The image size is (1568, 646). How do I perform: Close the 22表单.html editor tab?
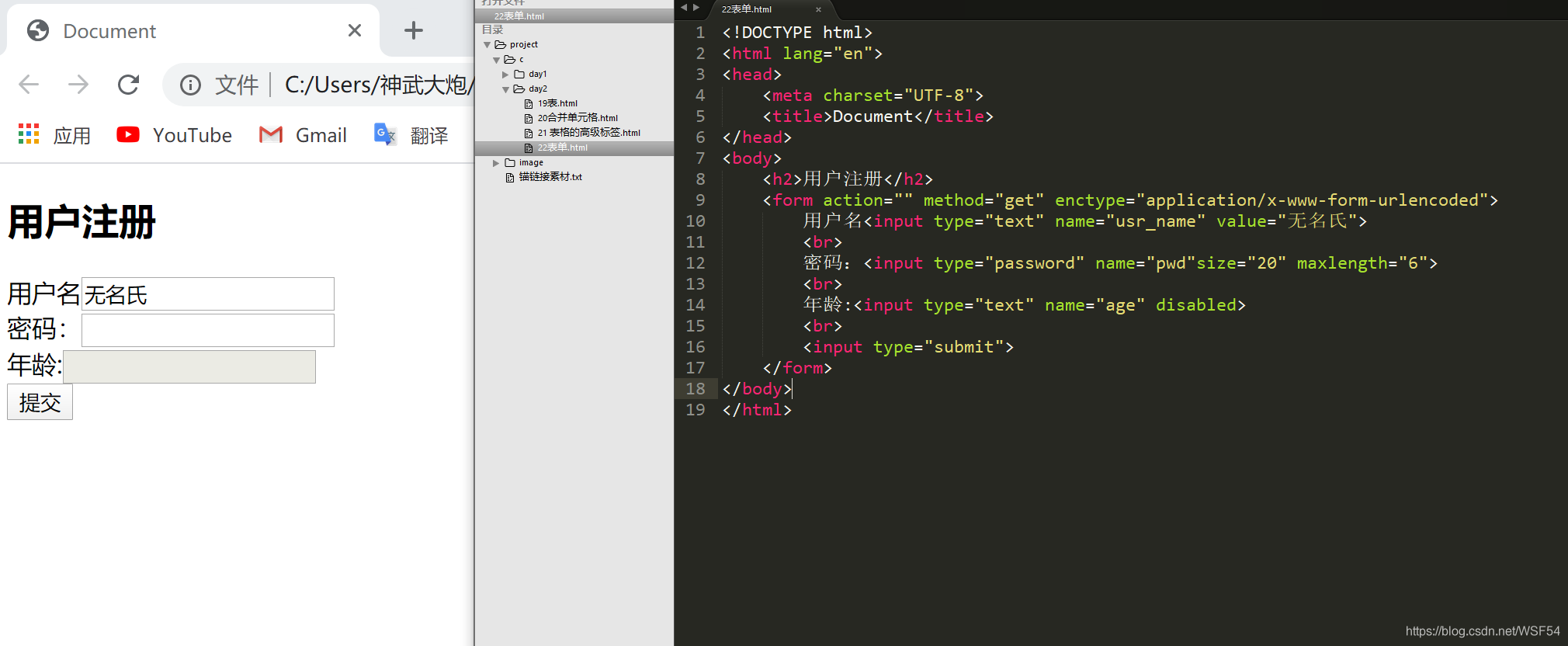[818, 9]
